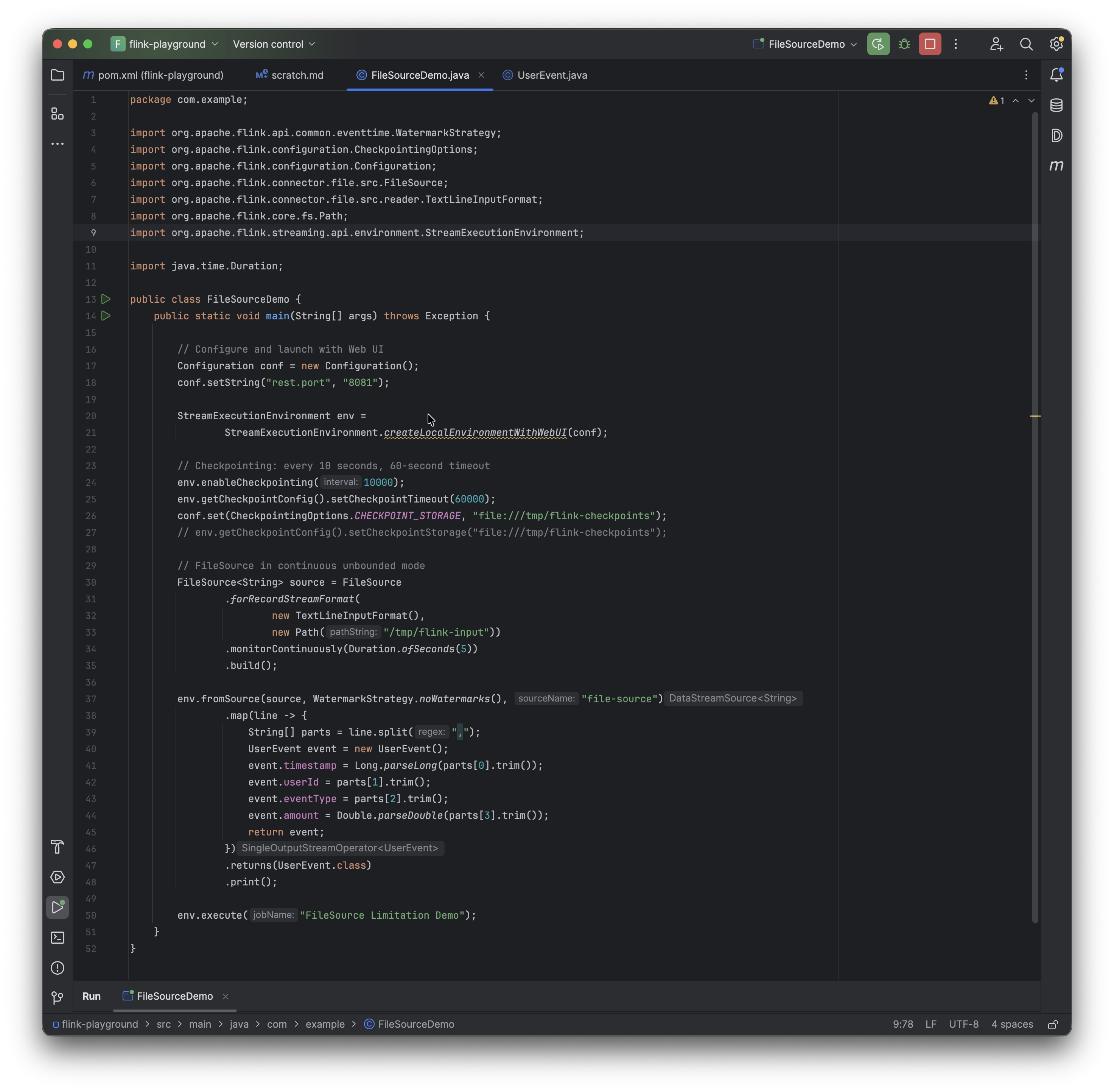Run main method from line 14 gutter arrow
1114x1092 pixels.
pyautogui.click(x=106, y=316)
